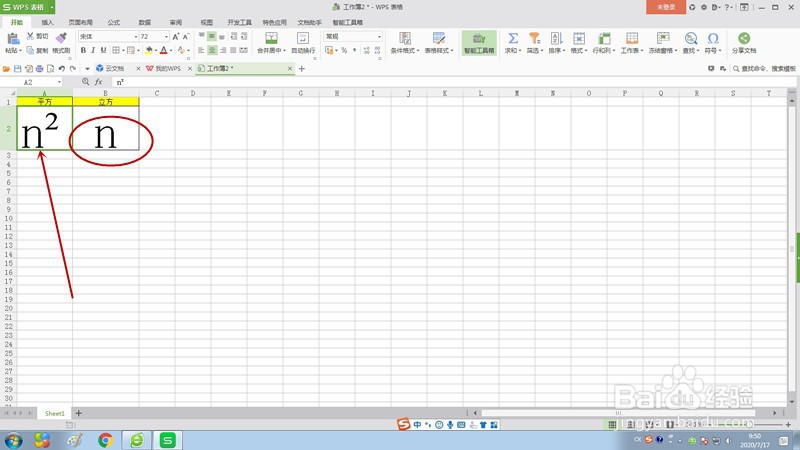800x450 pixels.
Task: Open the 工作表 worksheet icon
Action: click(x=632, y=39)
